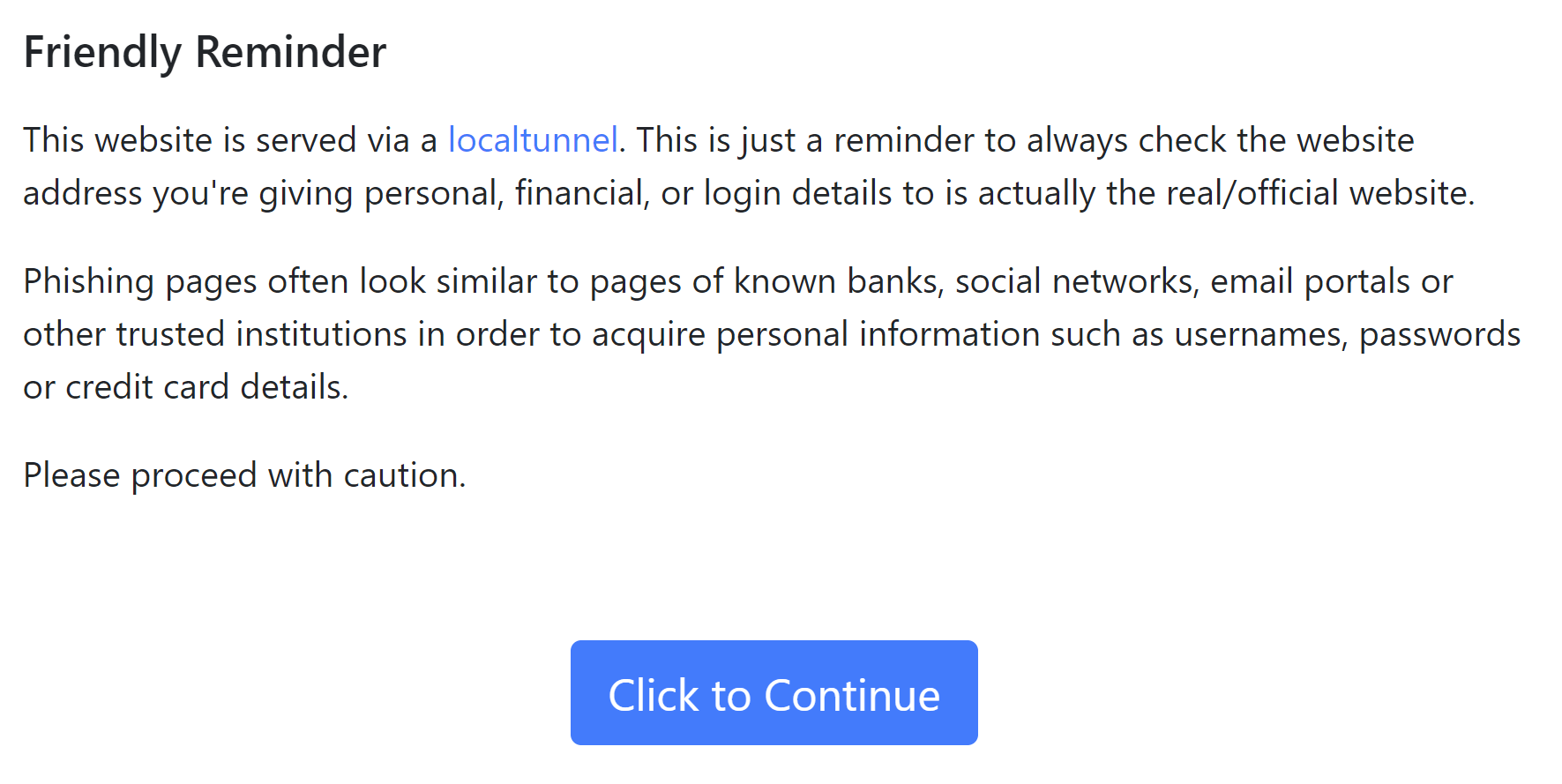Click the phrase 'known banks' in the text
Screen dimensions: 1562x784
tap(838, 281)
